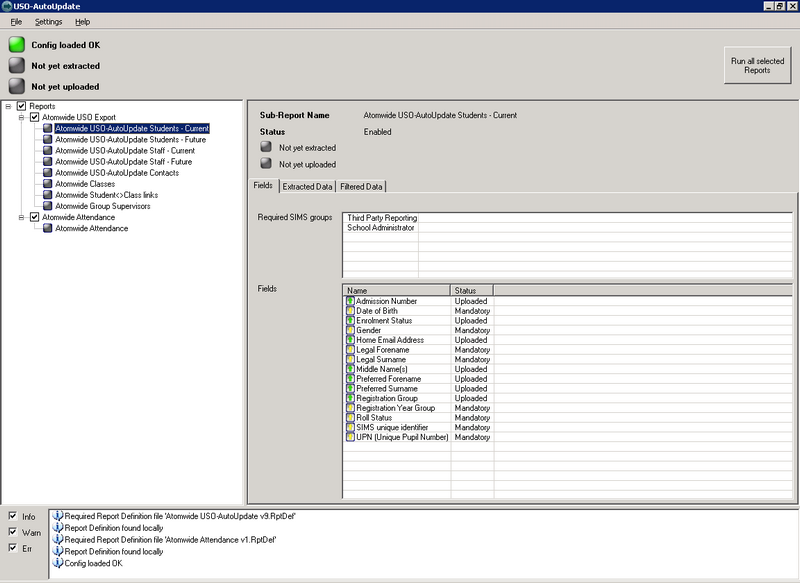The width and height of the screenshot is (800, 583).
Task: Switch to the Extracted Data tab
Action: (307, 187)
